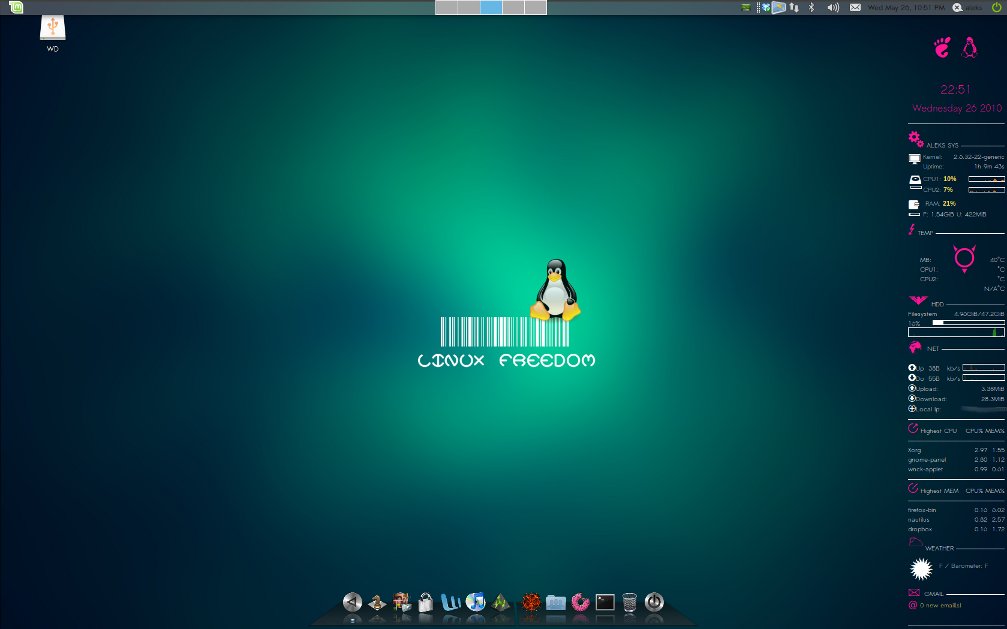Click the RAM 21% reading
This screenshot has height=629, width=1007.
(x=941, y=203)
